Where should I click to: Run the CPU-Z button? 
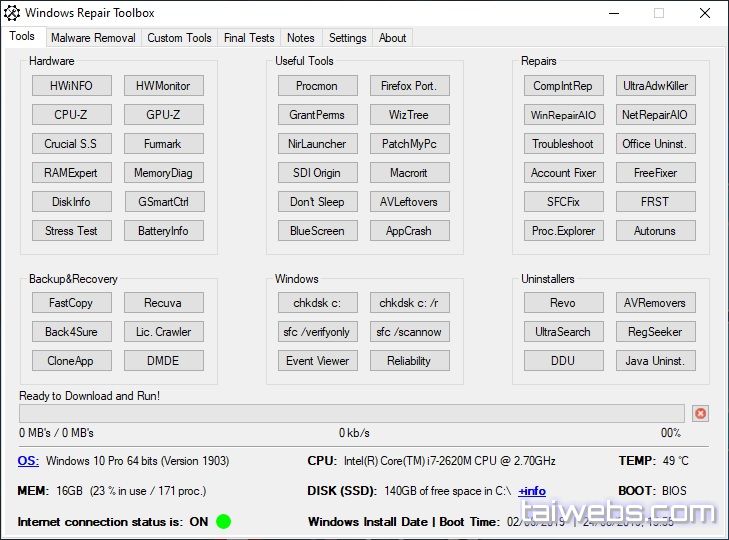[x=71, y=115]
